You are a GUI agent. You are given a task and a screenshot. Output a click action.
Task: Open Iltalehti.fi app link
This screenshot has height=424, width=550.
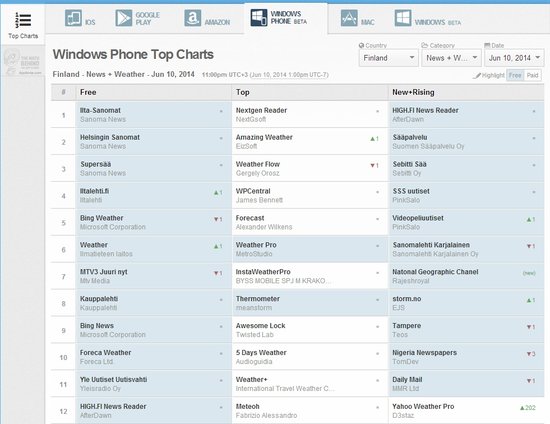94,191
